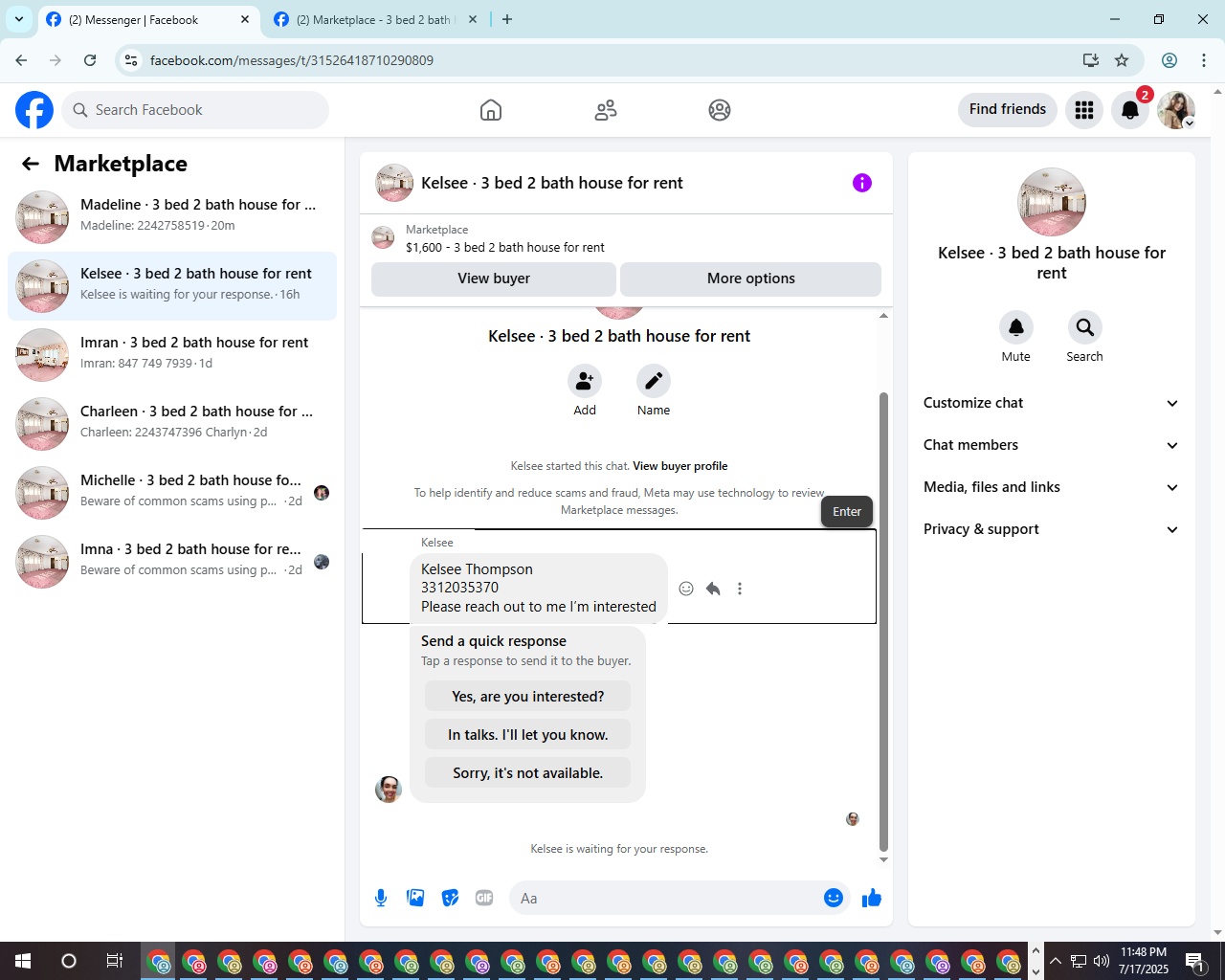Open the Friends icon in top navigation

[x=606, y=110]
